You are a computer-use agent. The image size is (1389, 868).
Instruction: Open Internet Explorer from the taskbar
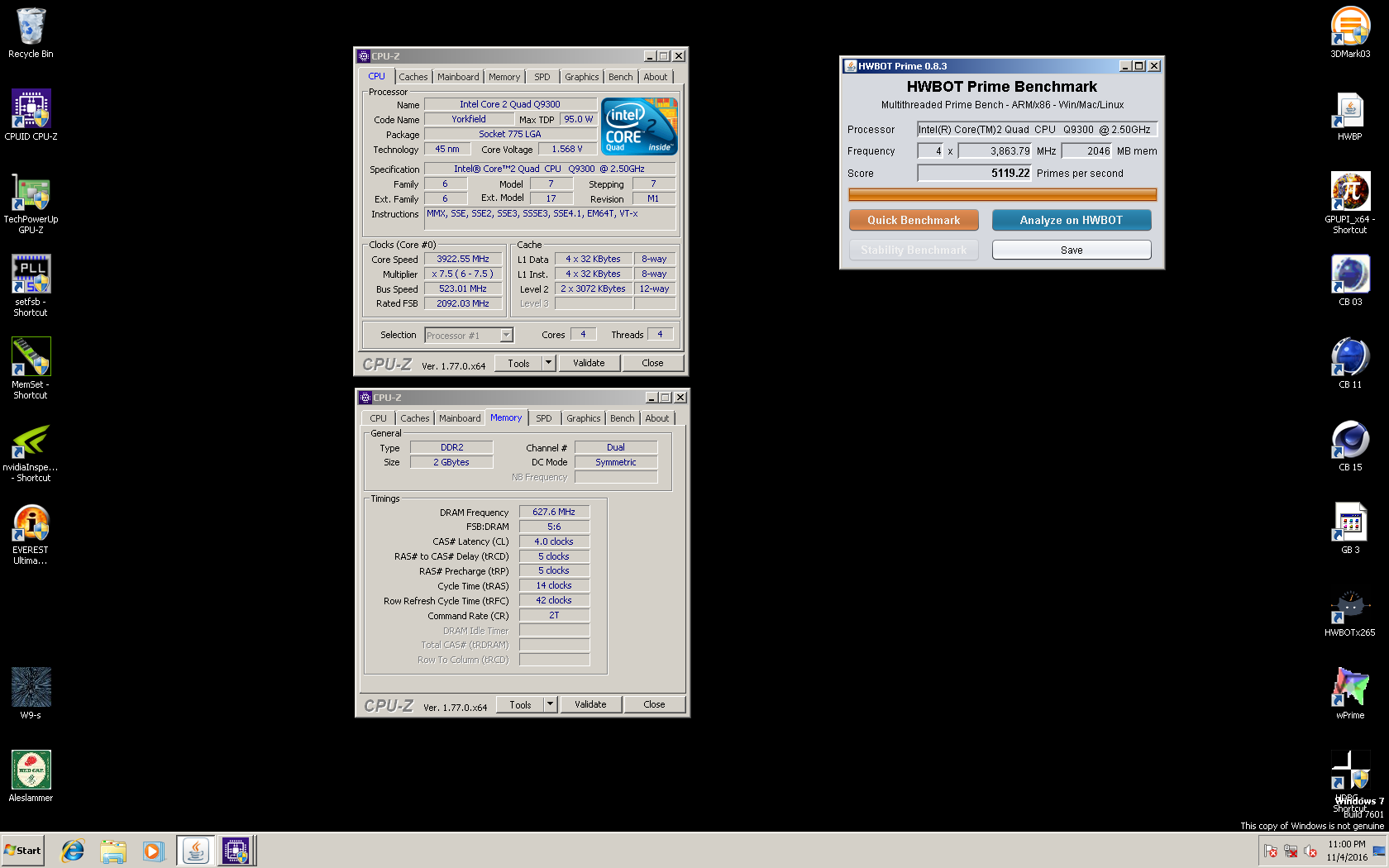point(73,851)
